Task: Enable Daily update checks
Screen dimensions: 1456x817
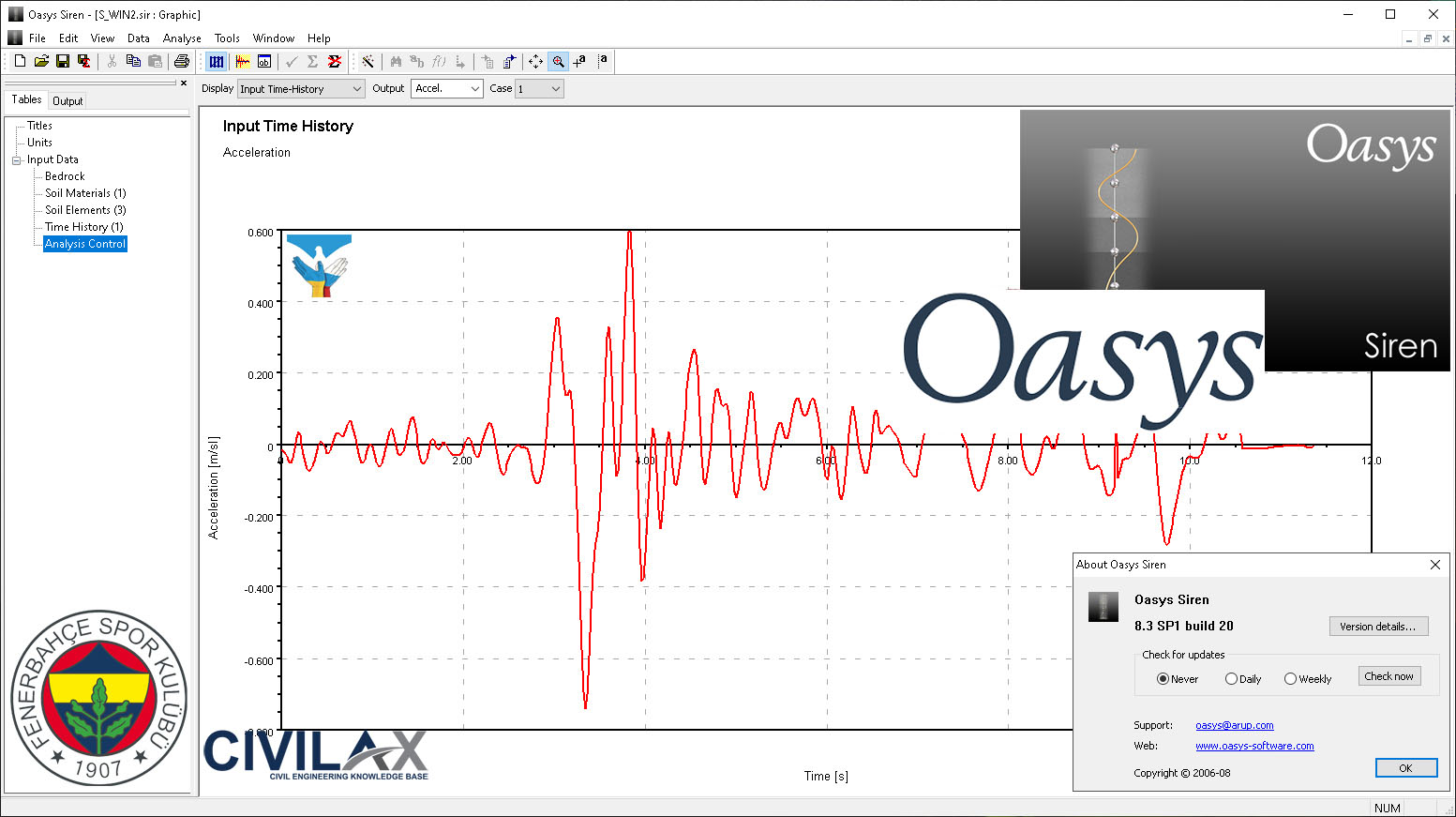Action: [x=1230, y=678]
